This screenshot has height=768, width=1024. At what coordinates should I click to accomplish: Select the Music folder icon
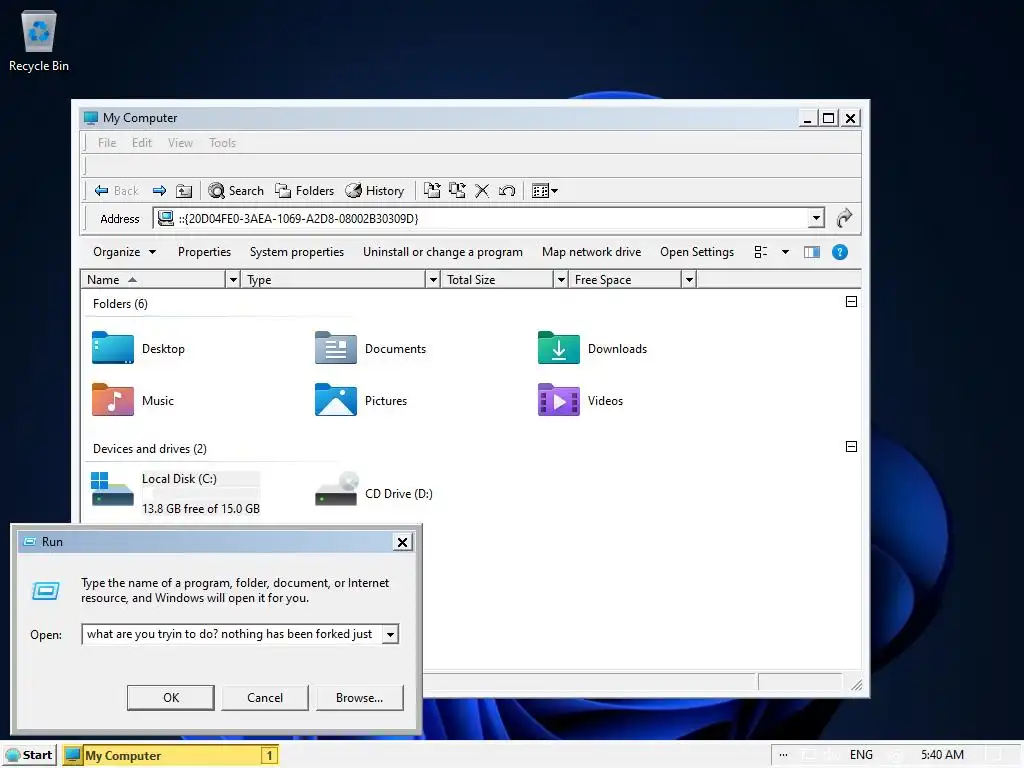(x=112, y=400)
